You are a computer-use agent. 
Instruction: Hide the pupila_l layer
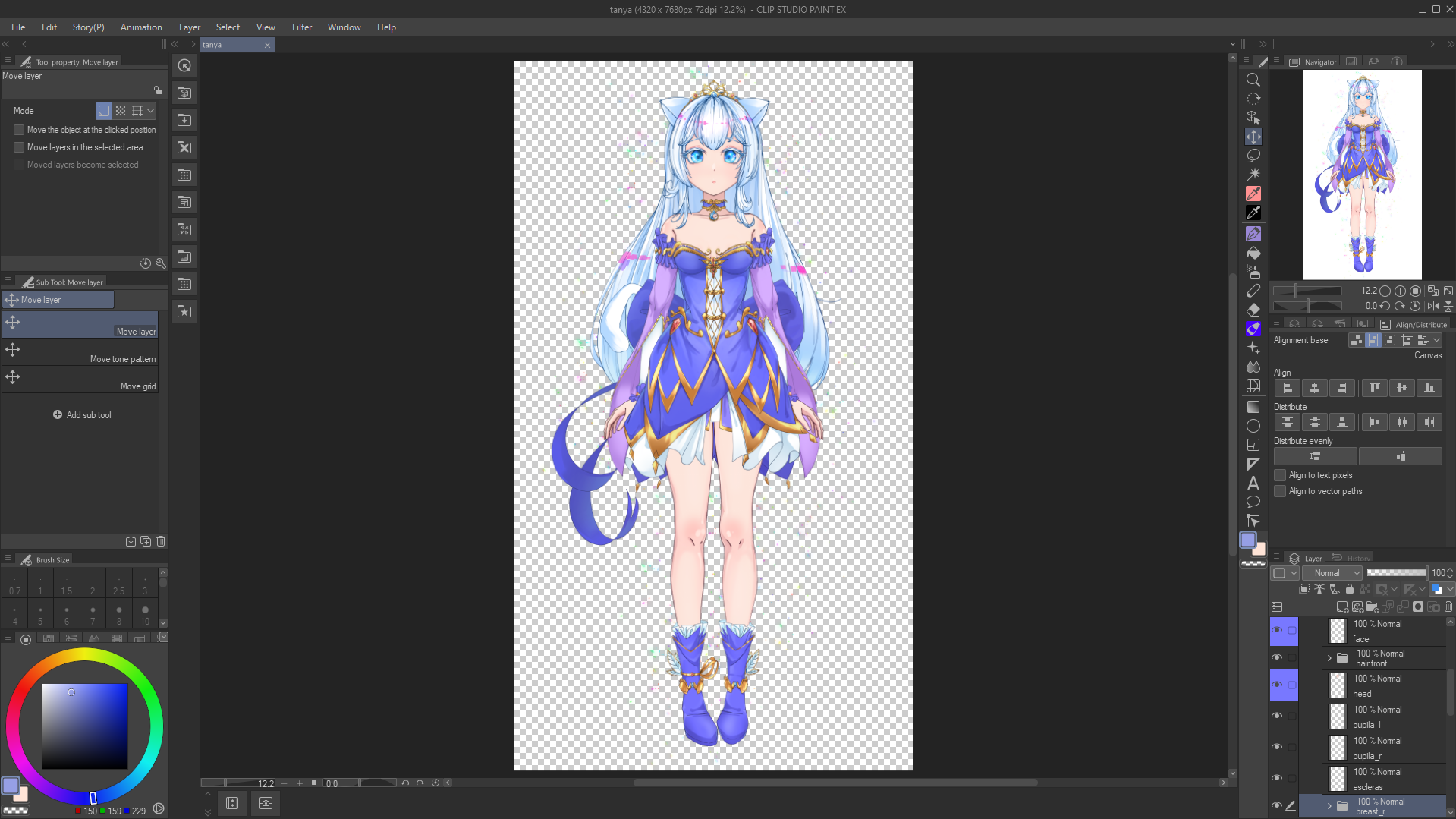tap(1277, 716)
